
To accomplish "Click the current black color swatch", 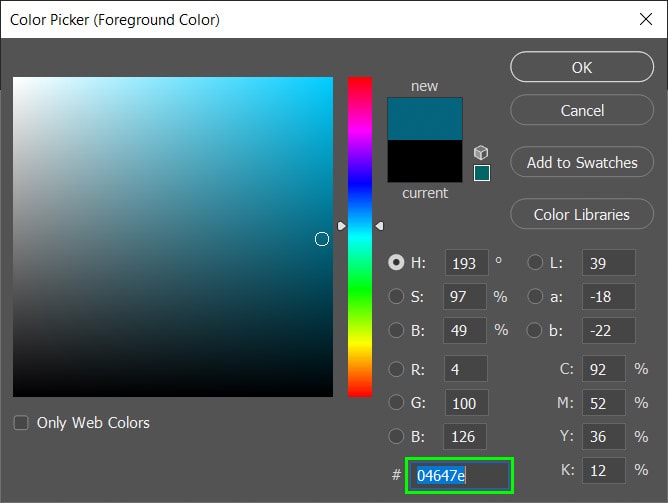I will 425,161.
